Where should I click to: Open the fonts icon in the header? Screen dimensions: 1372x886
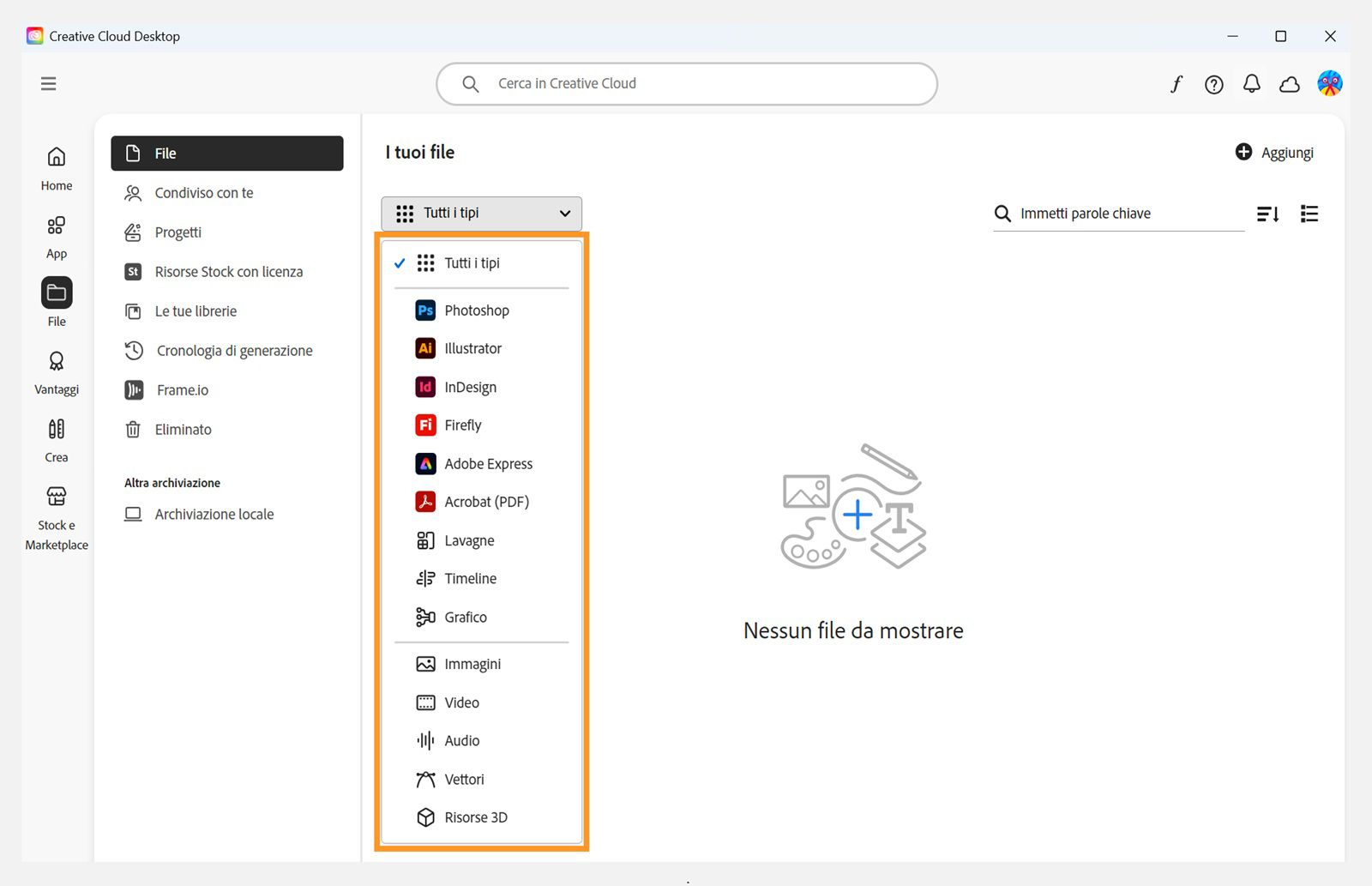1176,84
